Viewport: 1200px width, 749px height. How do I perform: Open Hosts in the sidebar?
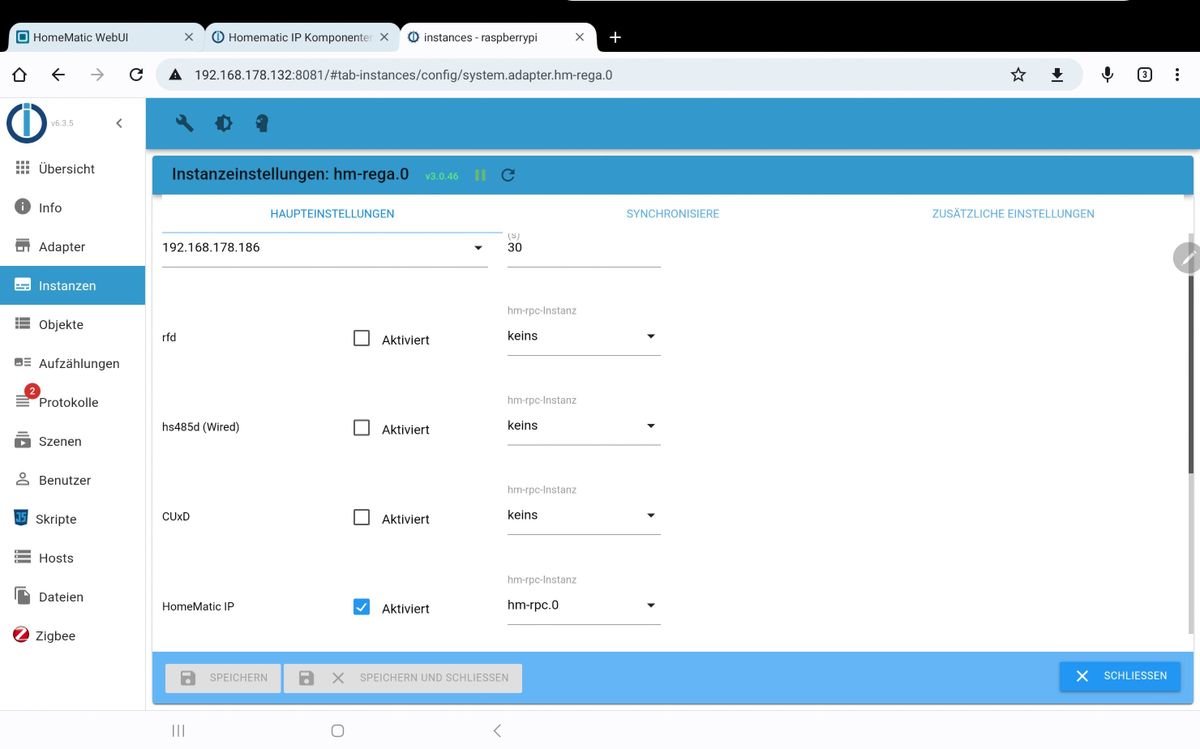[72, 559]
